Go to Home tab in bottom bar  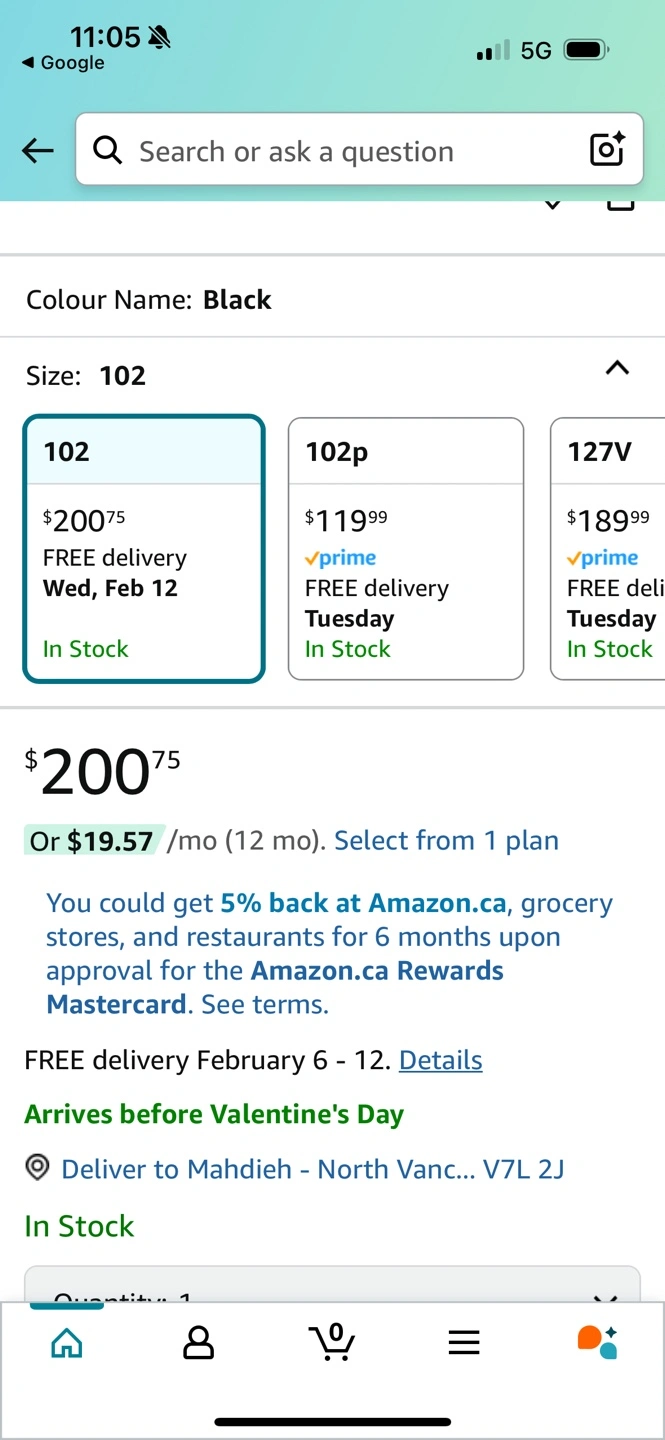(67, 1343)
